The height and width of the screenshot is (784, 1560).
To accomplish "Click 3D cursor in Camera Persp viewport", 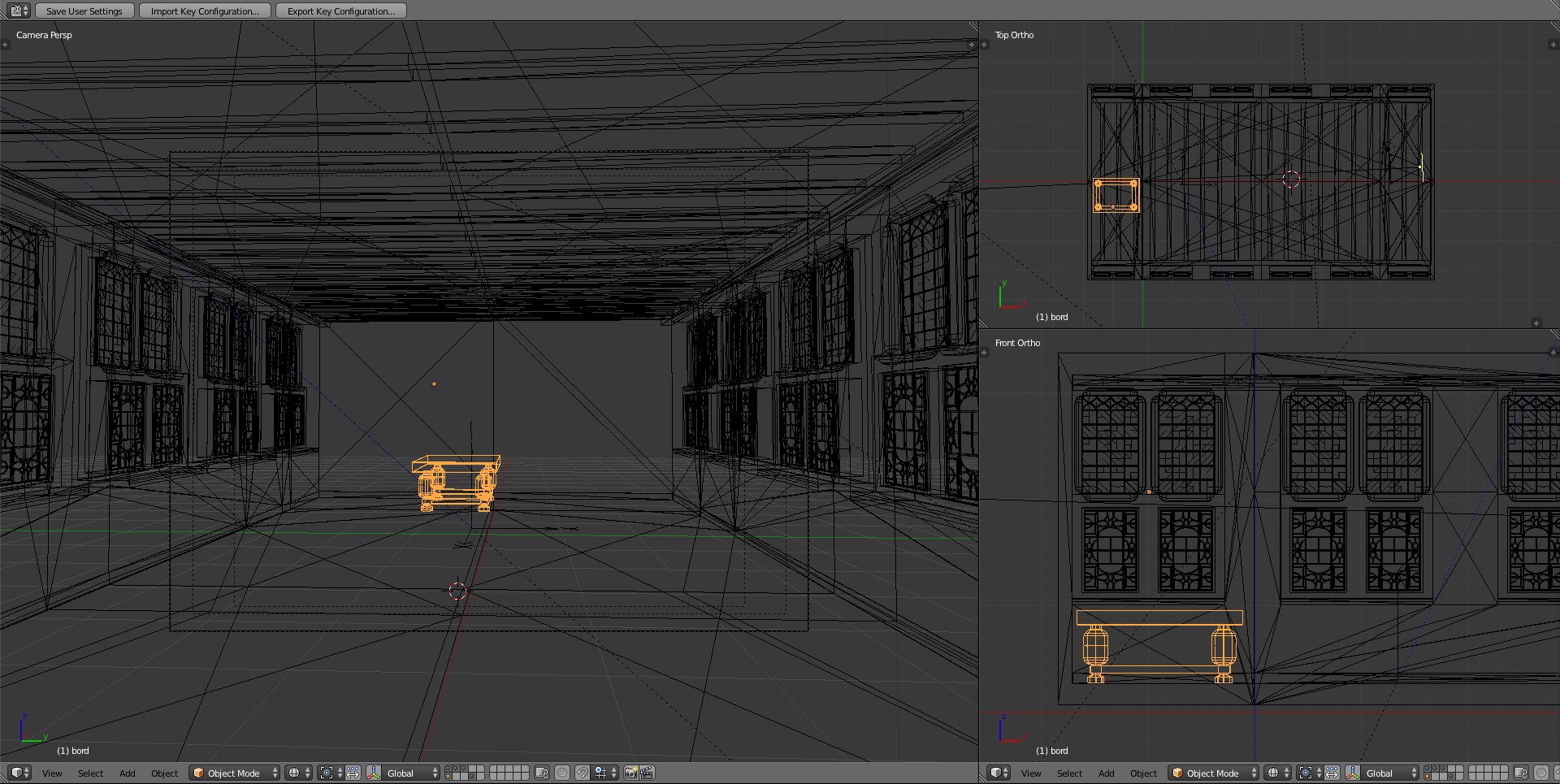I will pos(457,591).
